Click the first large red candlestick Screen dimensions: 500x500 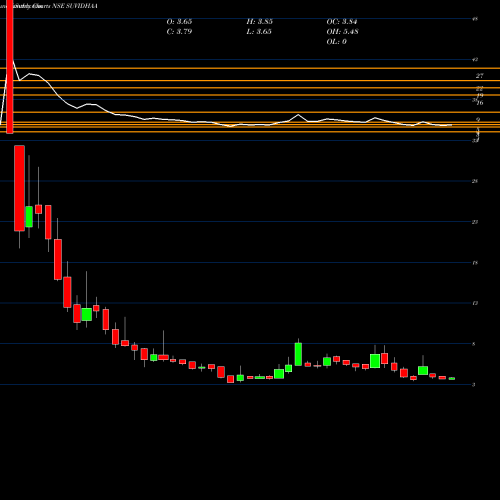point(19,188)
